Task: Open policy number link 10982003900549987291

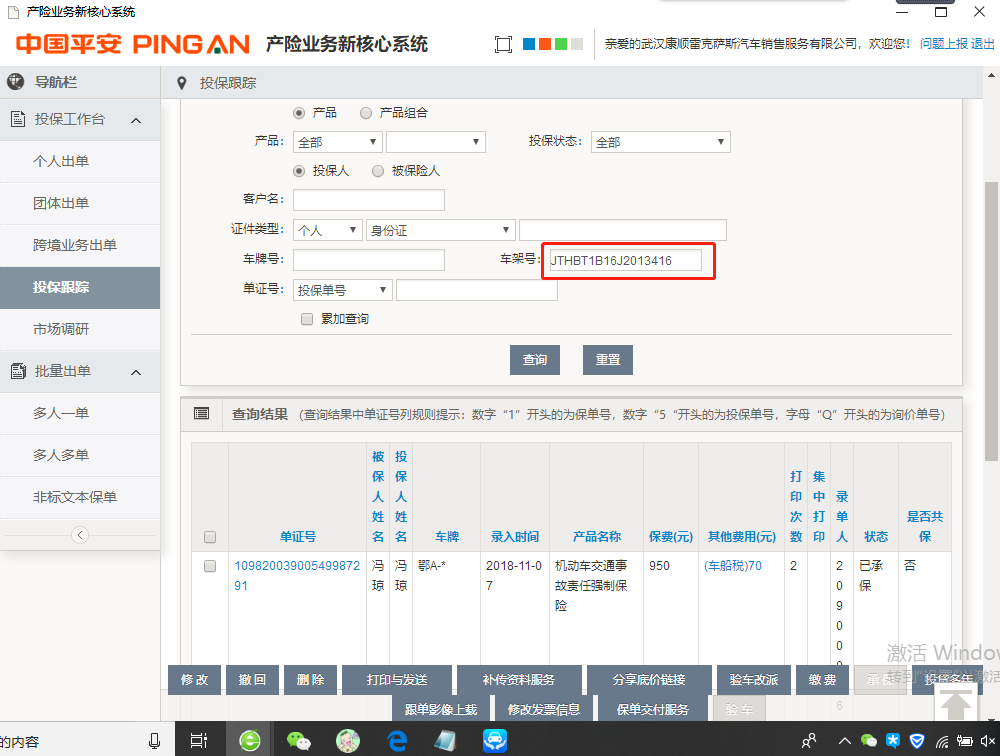Action: pyautogui.click(x=297, y=575)
